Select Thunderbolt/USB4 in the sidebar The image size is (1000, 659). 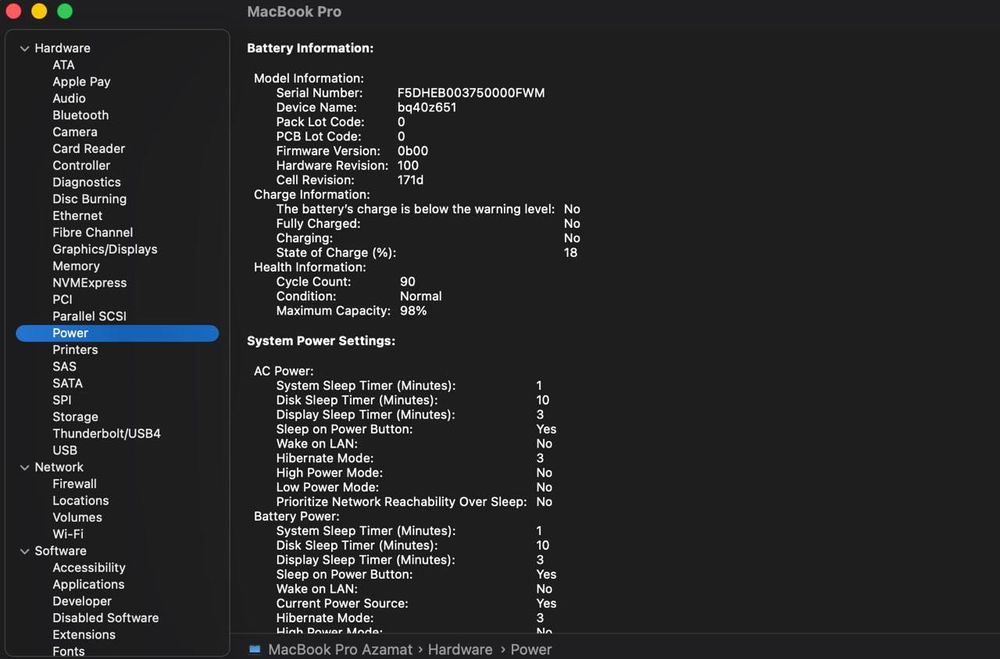[x=107, y=433]
